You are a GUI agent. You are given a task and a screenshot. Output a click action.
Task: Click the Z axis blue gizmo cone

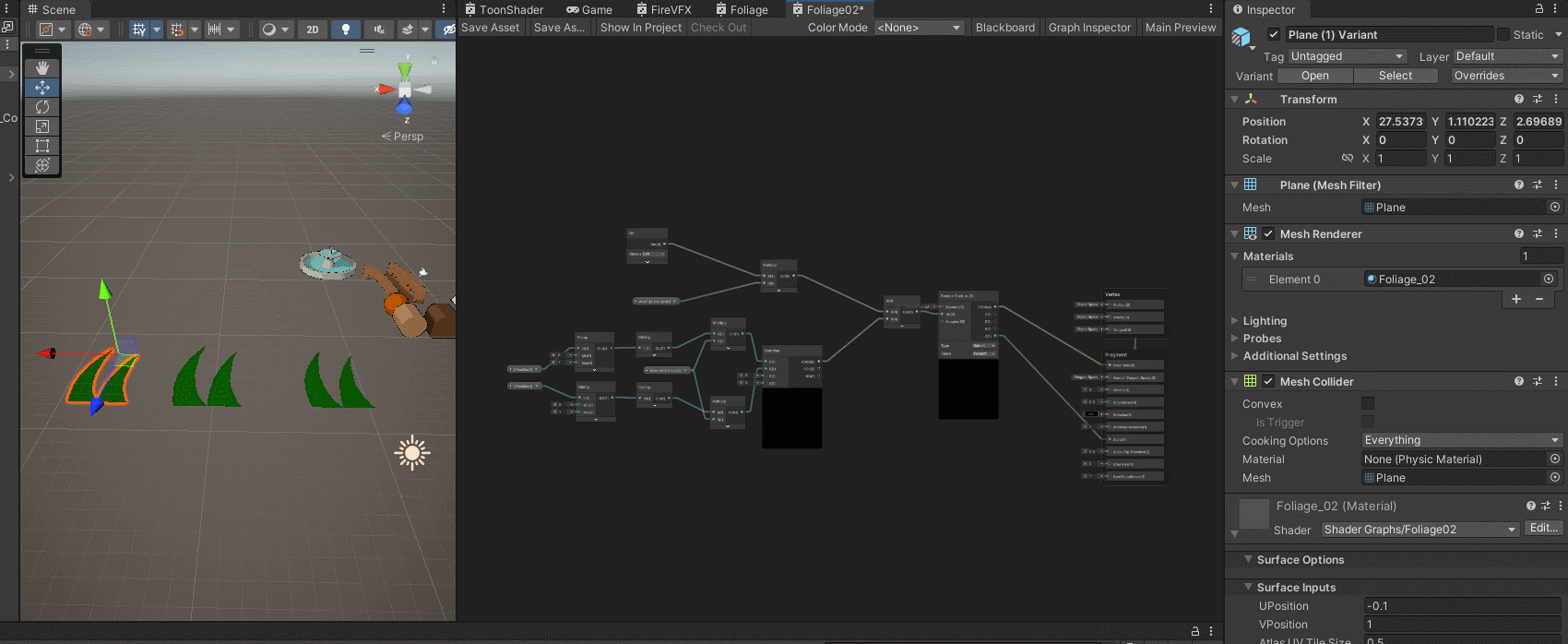404,107
